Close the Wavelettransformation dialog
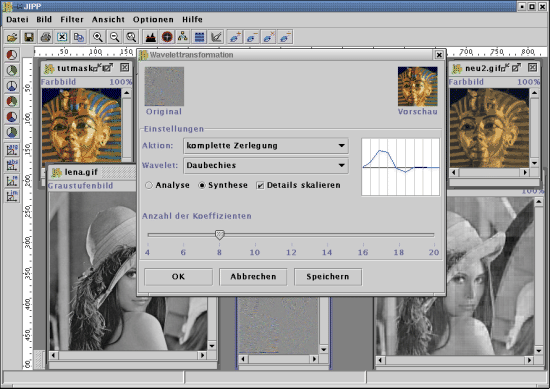The image size is (550, 389). (439, 55)
